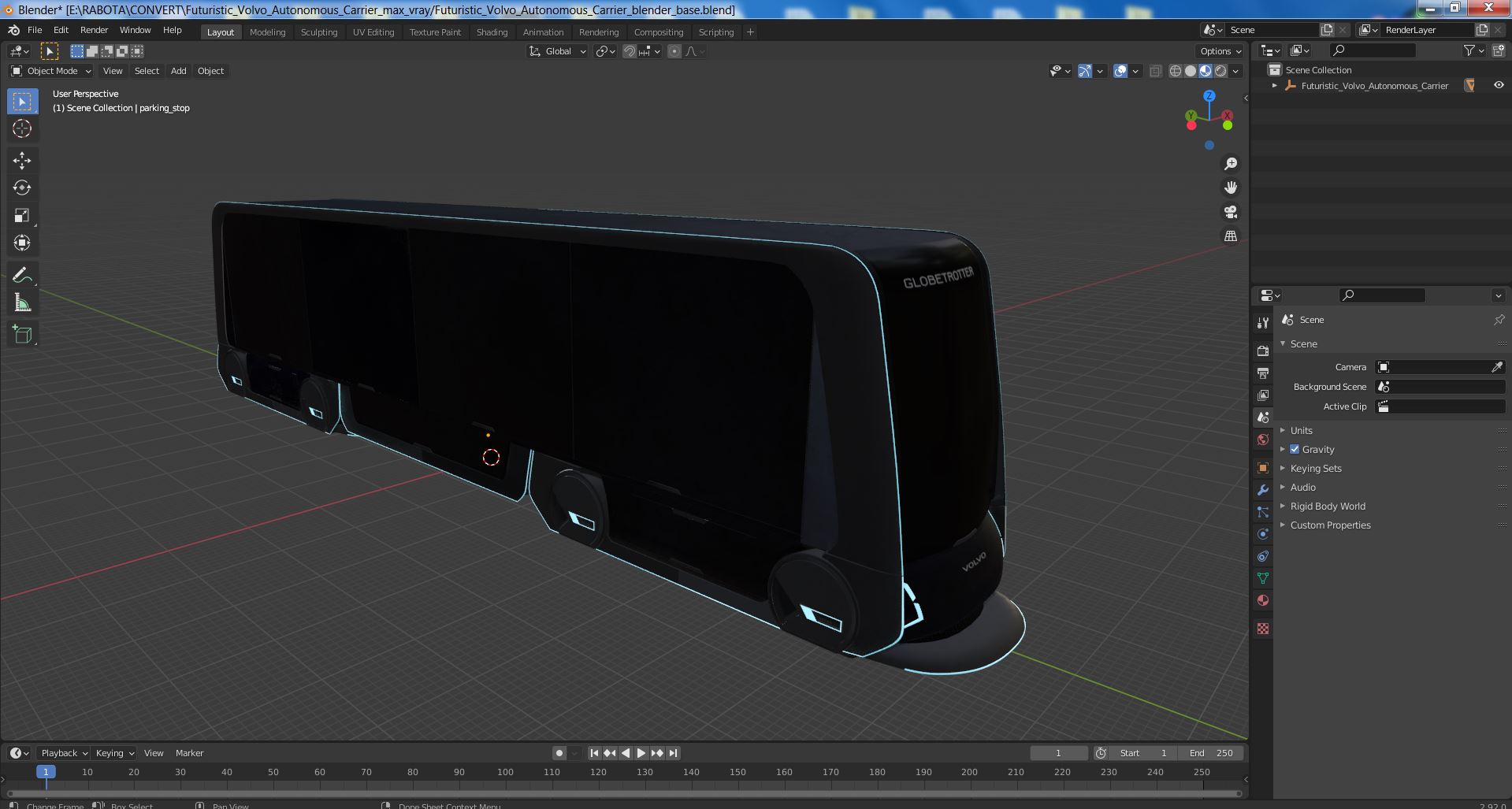Image resolution: width=1512 pixels, height=809 pixels.
Task: Open the Global orientation dropdown
Action: 557,51
